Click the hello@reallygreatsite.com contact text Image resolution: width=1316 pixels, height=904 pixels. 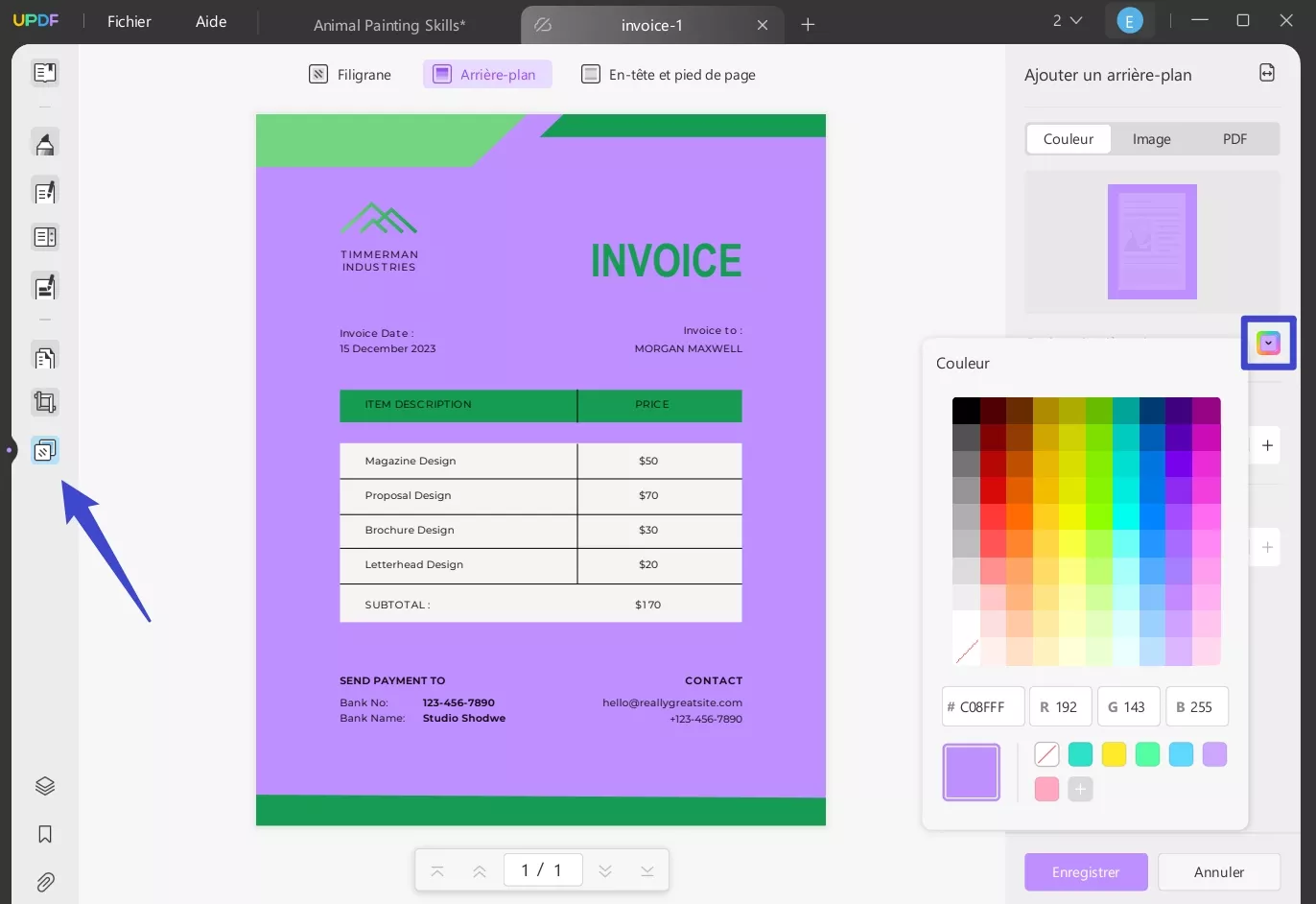pyautogui.click(x=672, y=702)
